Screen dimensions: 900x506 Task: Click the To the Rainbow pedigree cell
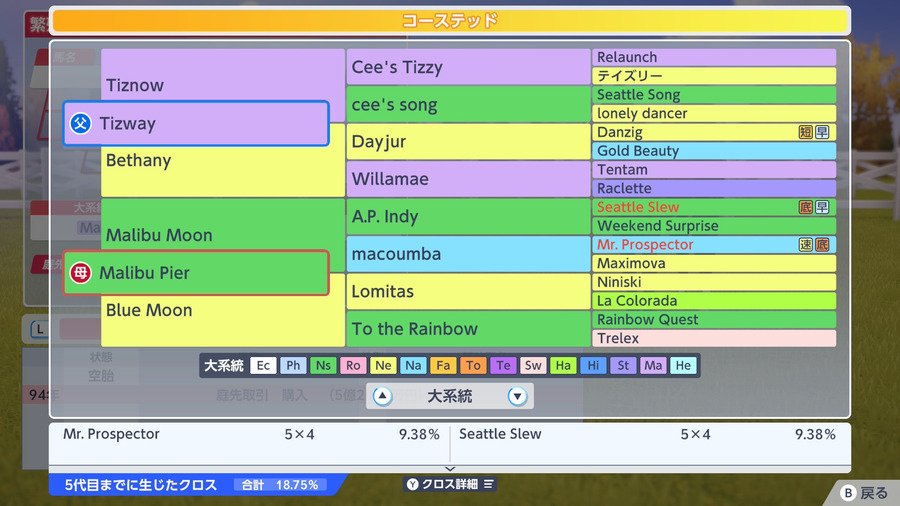468,329
